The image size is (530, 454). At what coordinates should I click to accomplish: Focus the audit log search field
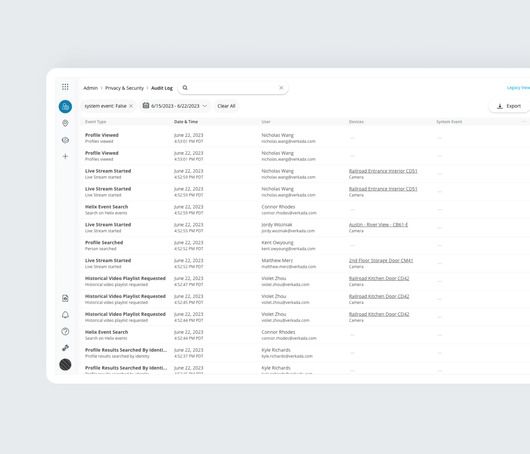233,88
